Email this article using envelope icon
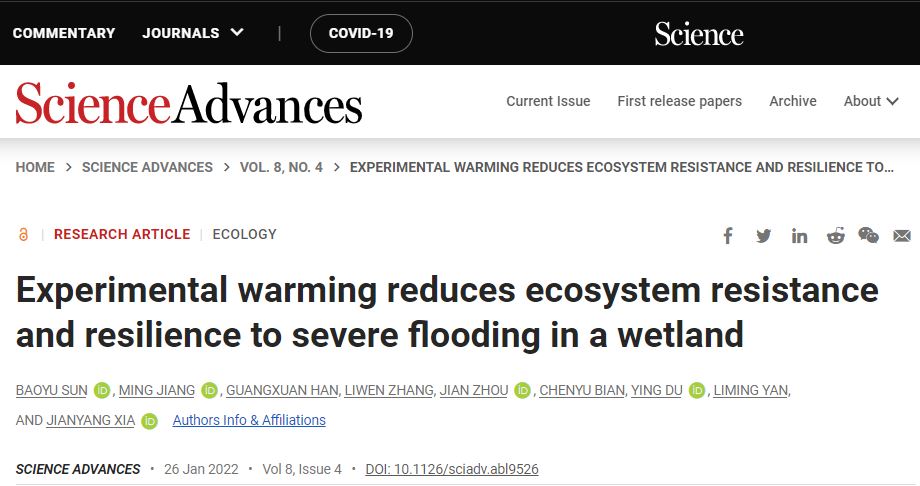 click(902, 236)
